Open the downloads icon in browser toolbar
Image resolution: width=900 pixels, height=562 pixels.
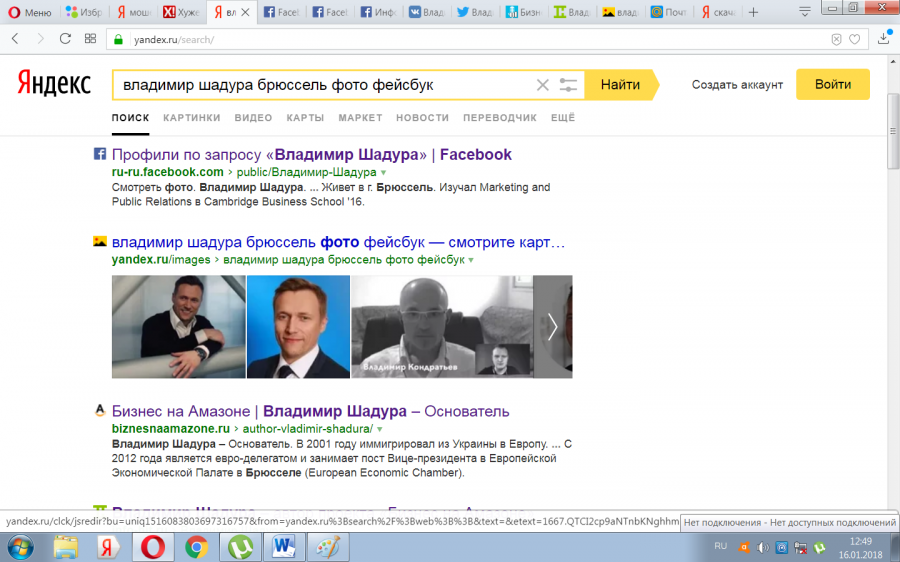[x=883, y=39]
